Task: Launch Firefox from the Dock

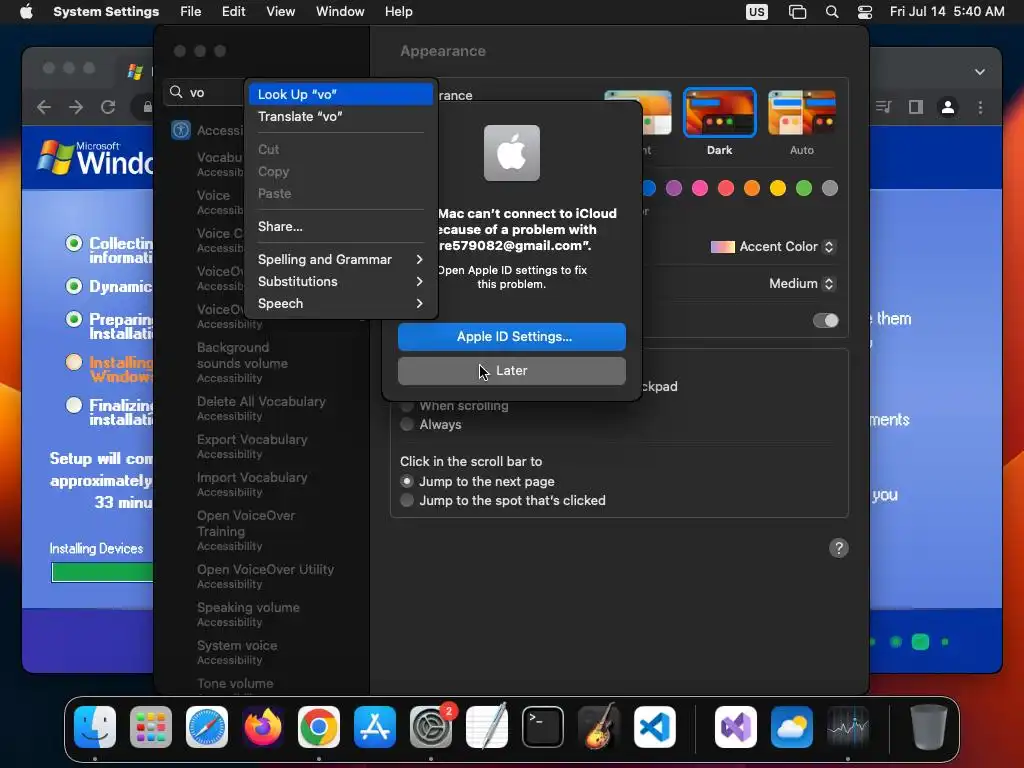Action: click(263, 727)
